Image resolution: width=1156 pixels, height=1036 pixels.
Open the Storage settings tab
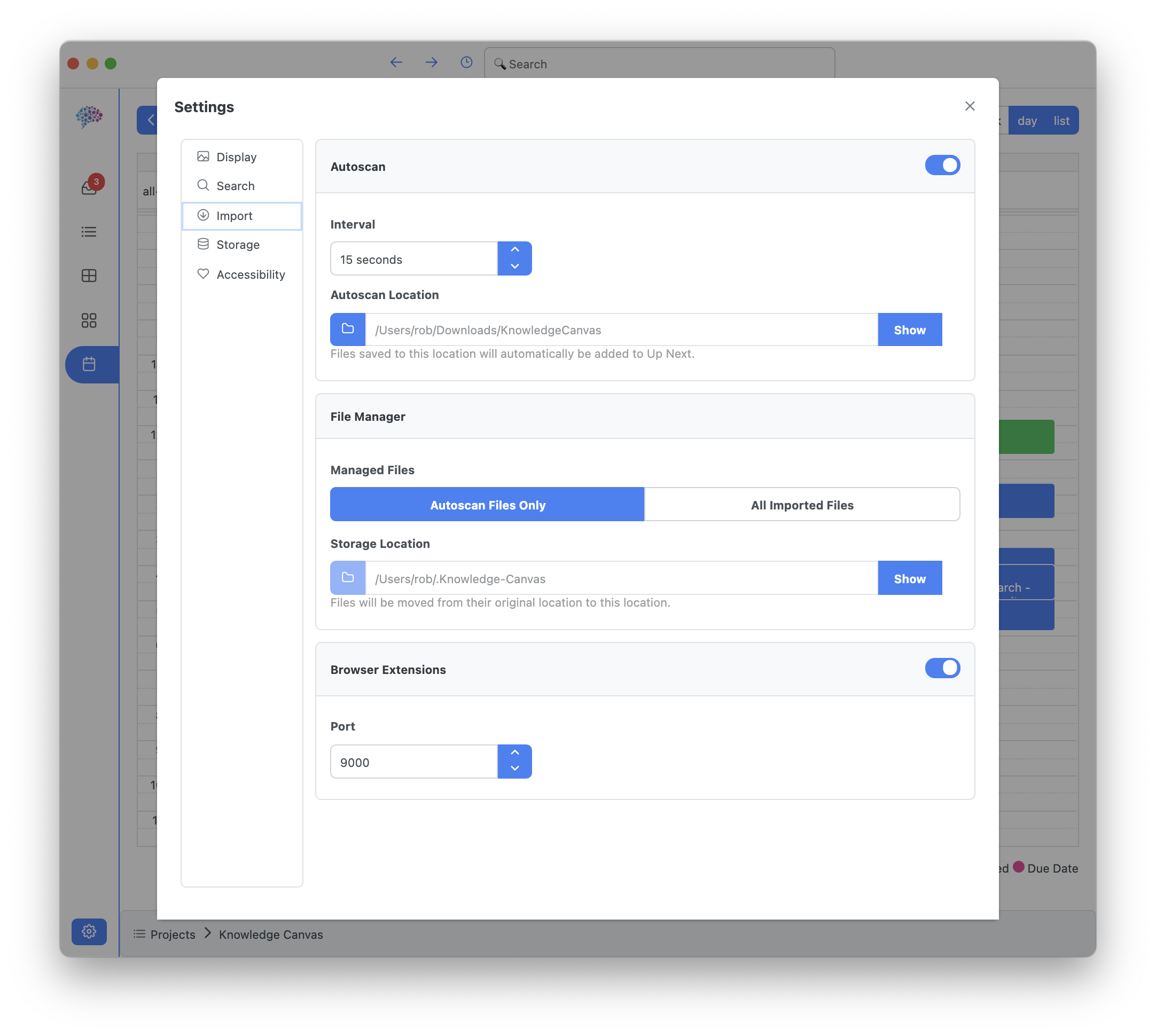tap(238, 245)
